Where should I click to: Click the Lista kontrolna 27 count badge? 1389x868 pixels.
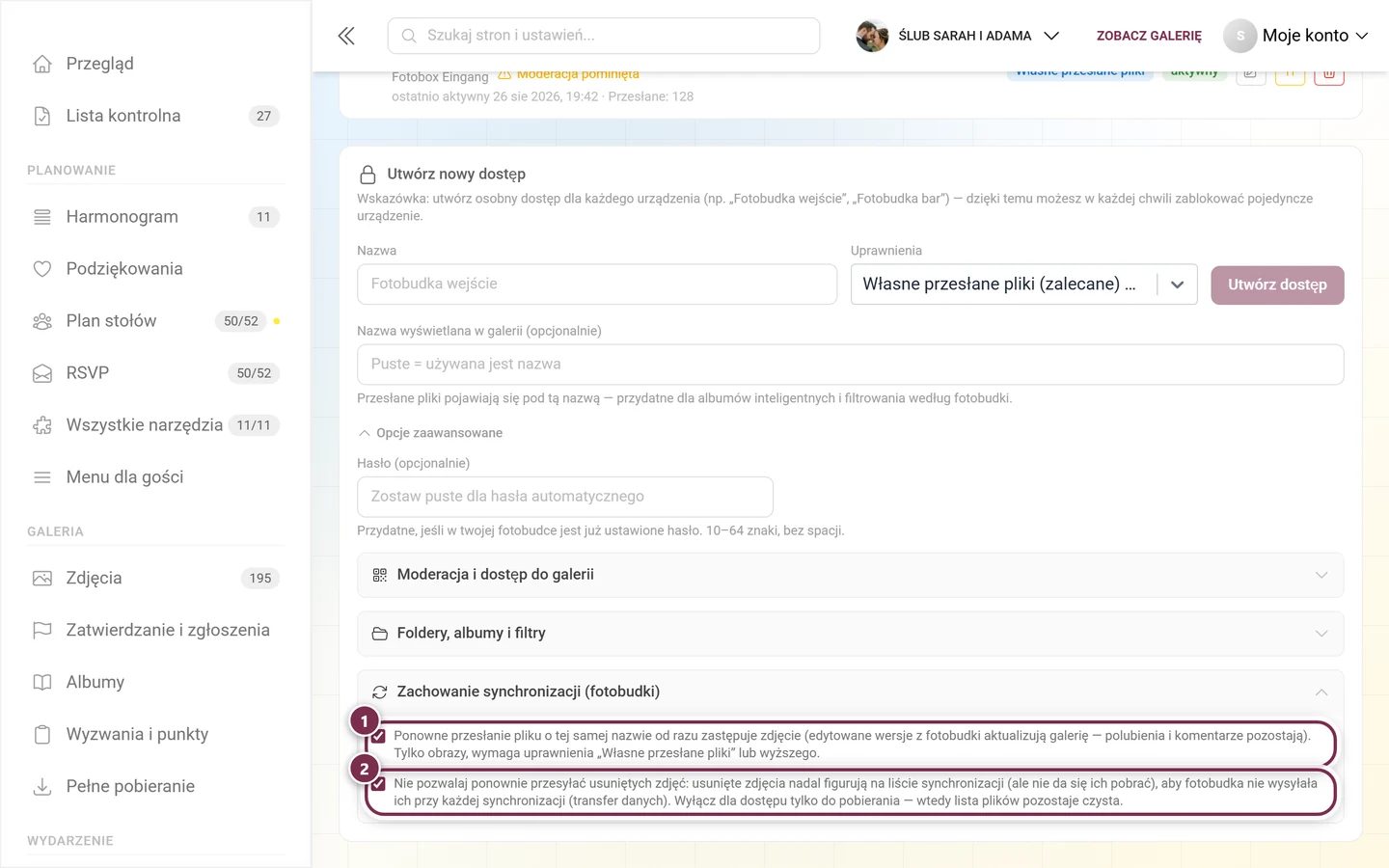pos(263,116)
